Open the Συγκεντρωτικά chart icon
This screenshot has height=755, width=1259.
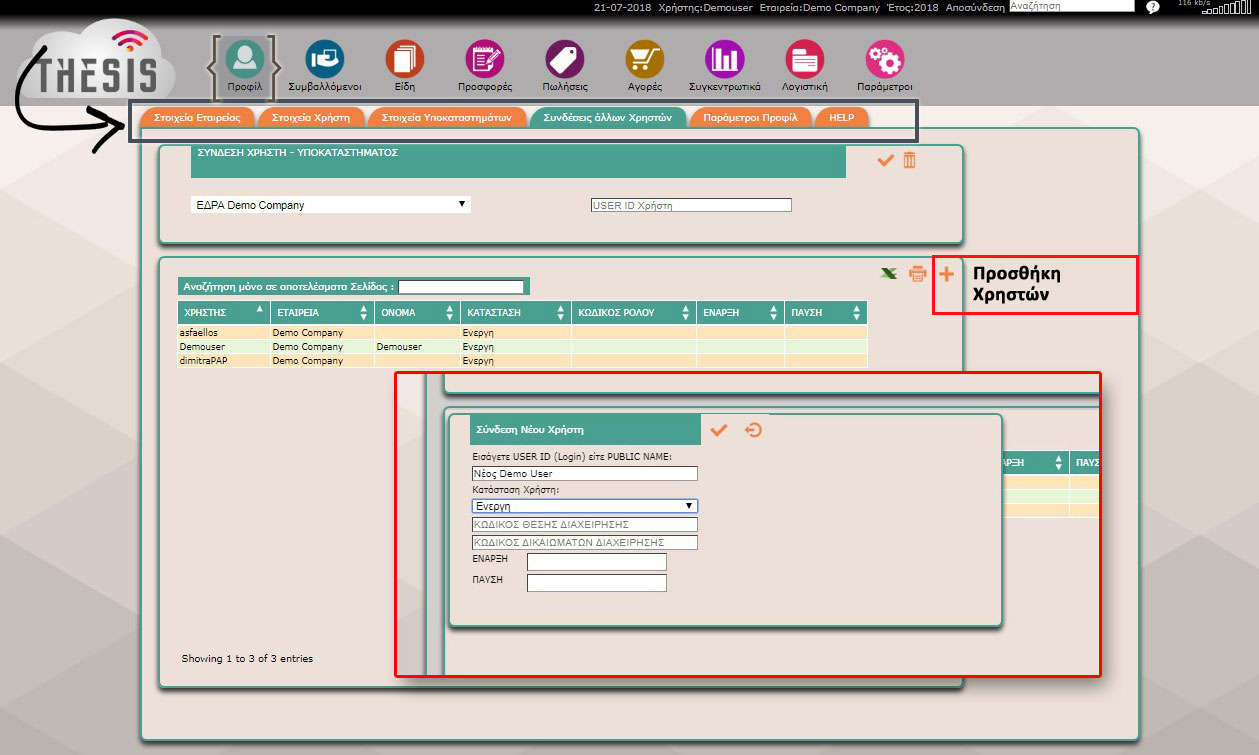tap(724, 60)
